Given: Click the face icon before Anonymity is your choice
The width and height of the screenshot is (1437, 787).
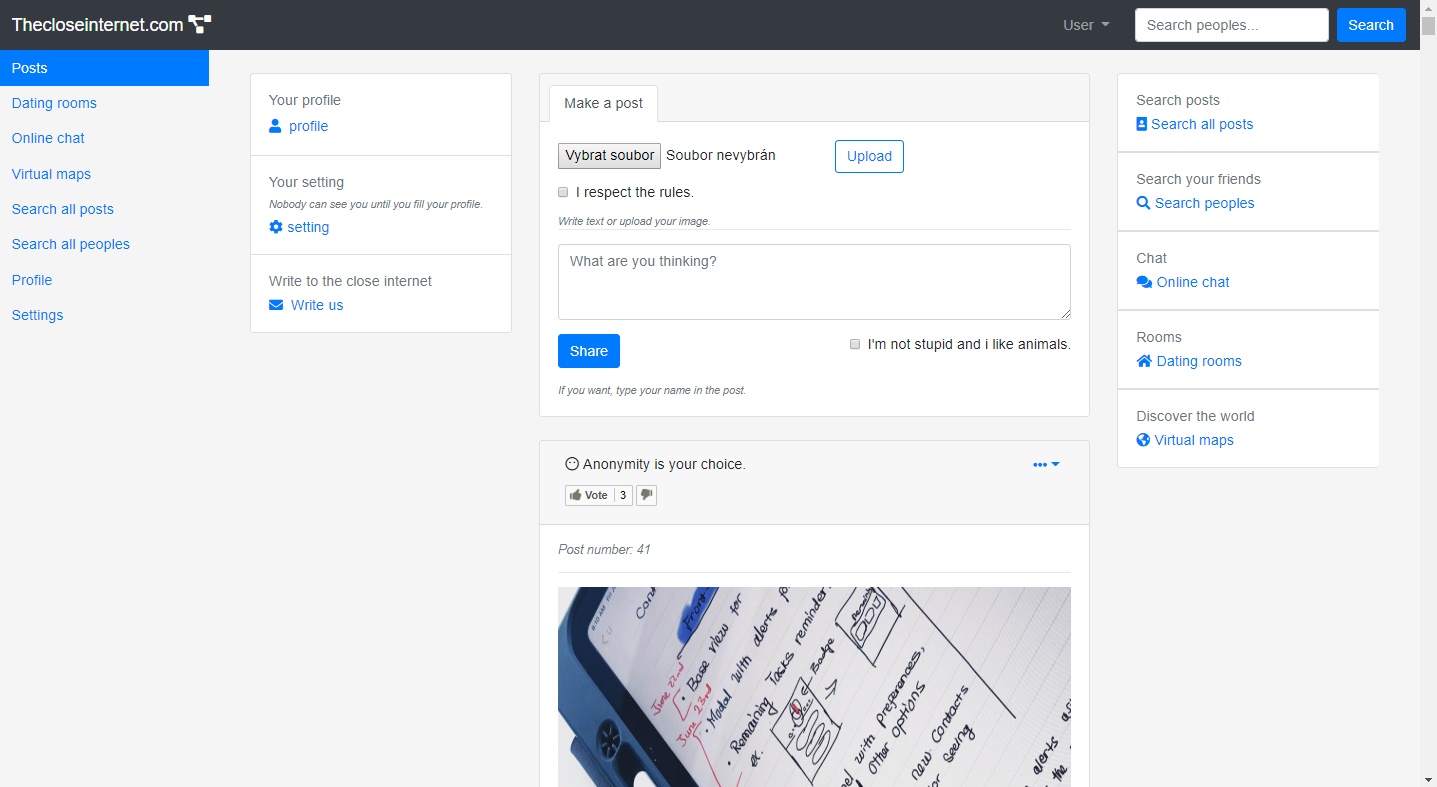Looking at the screenshot, I should coord(572,464).
